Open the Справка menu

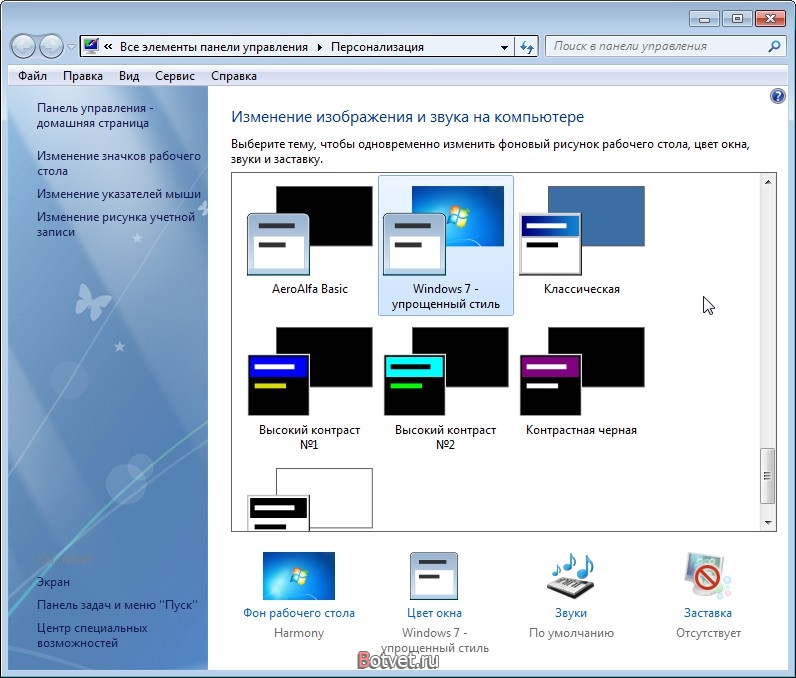(234, 76)
